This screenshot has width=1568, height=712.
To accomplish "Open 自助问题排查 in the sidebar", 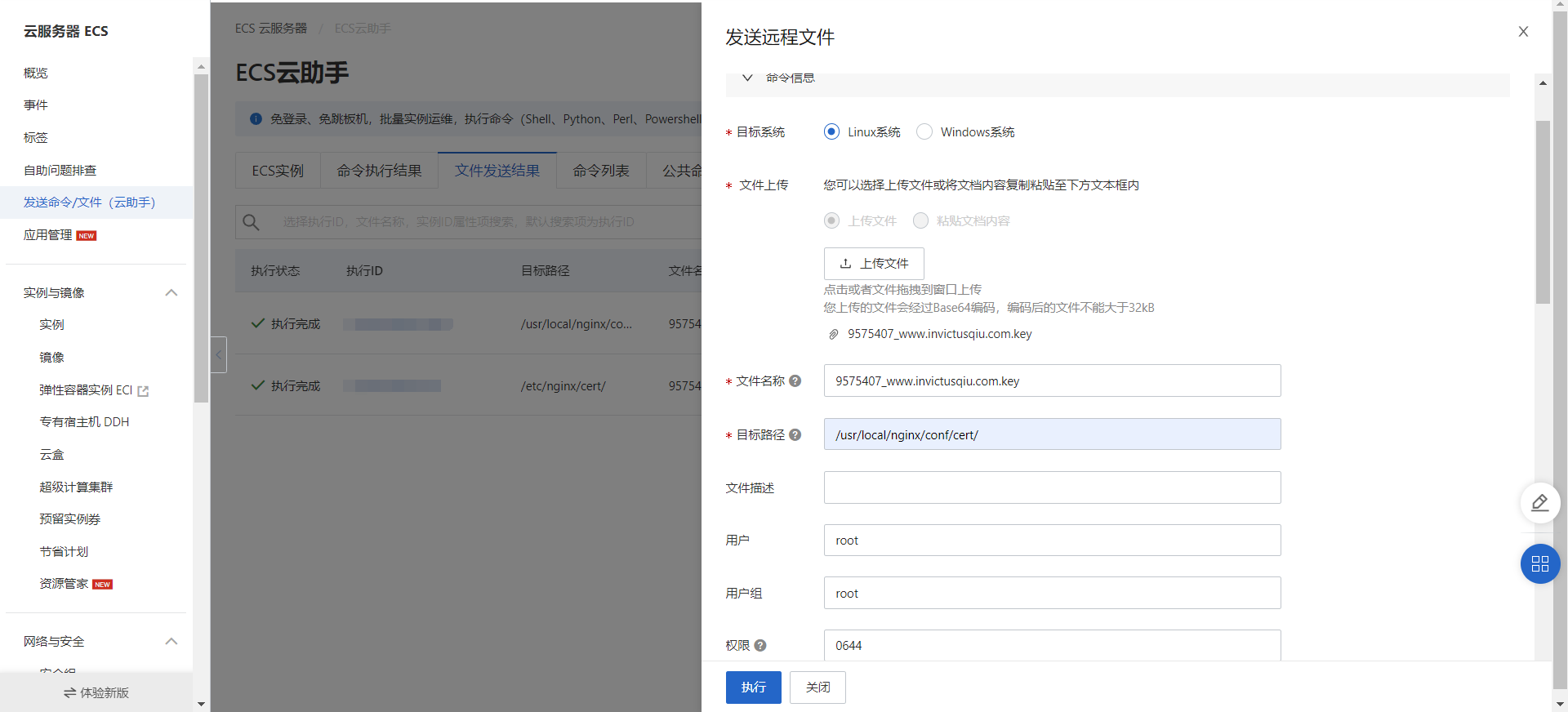I will click(x=60, y=171).
